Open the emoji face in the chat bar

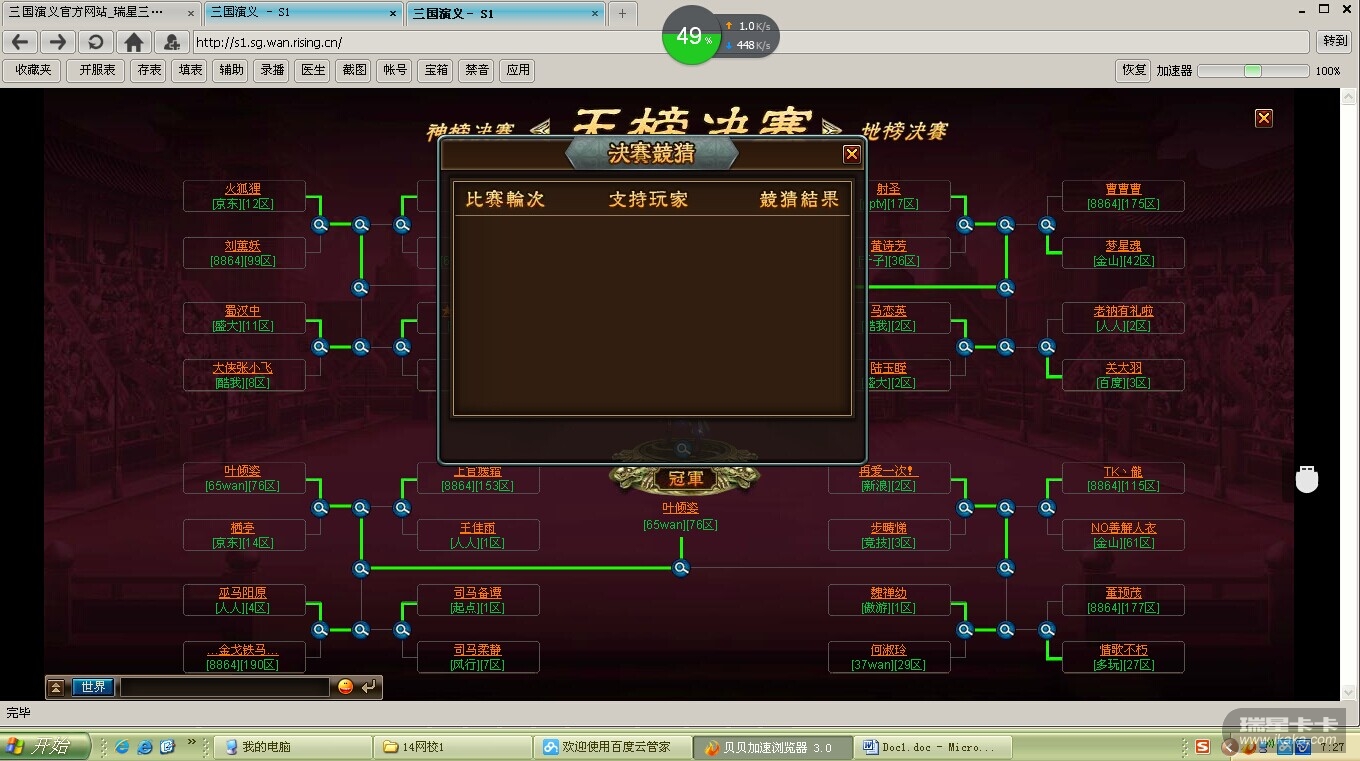pyautogui.click(x=345, y=687)
